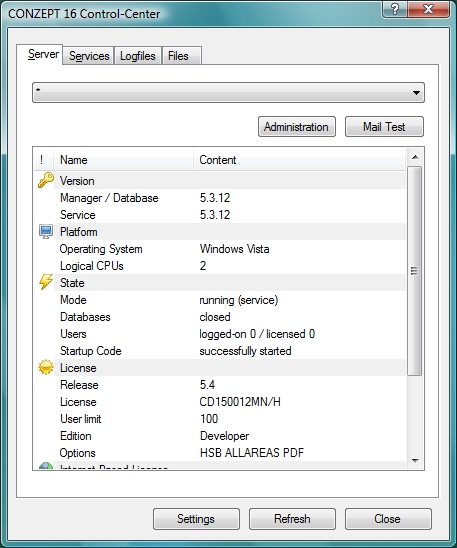The width and height of the screenshot is (457, 548).
Task: Click the exclamation mark column header
Action: [44, 160]
